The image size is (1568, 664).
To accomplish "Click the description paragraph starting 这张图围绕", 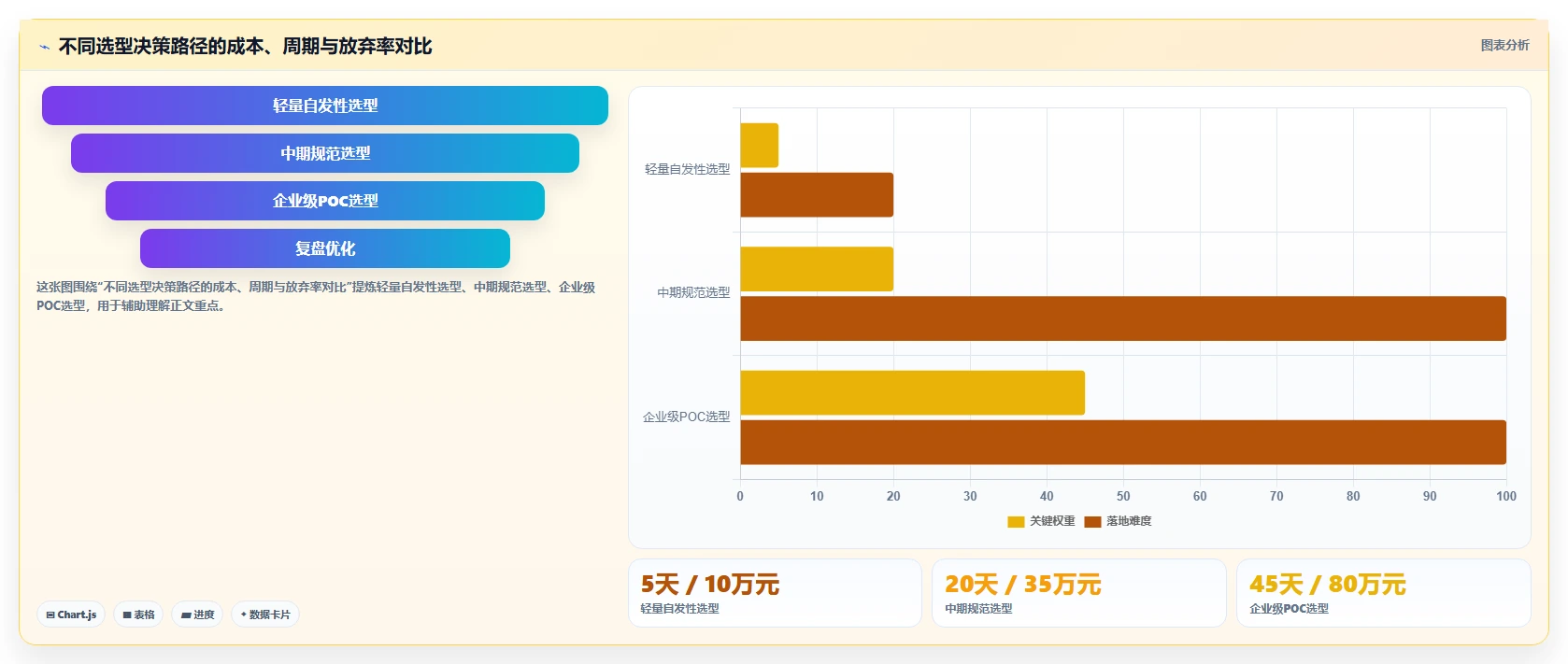I will point(316,296).
